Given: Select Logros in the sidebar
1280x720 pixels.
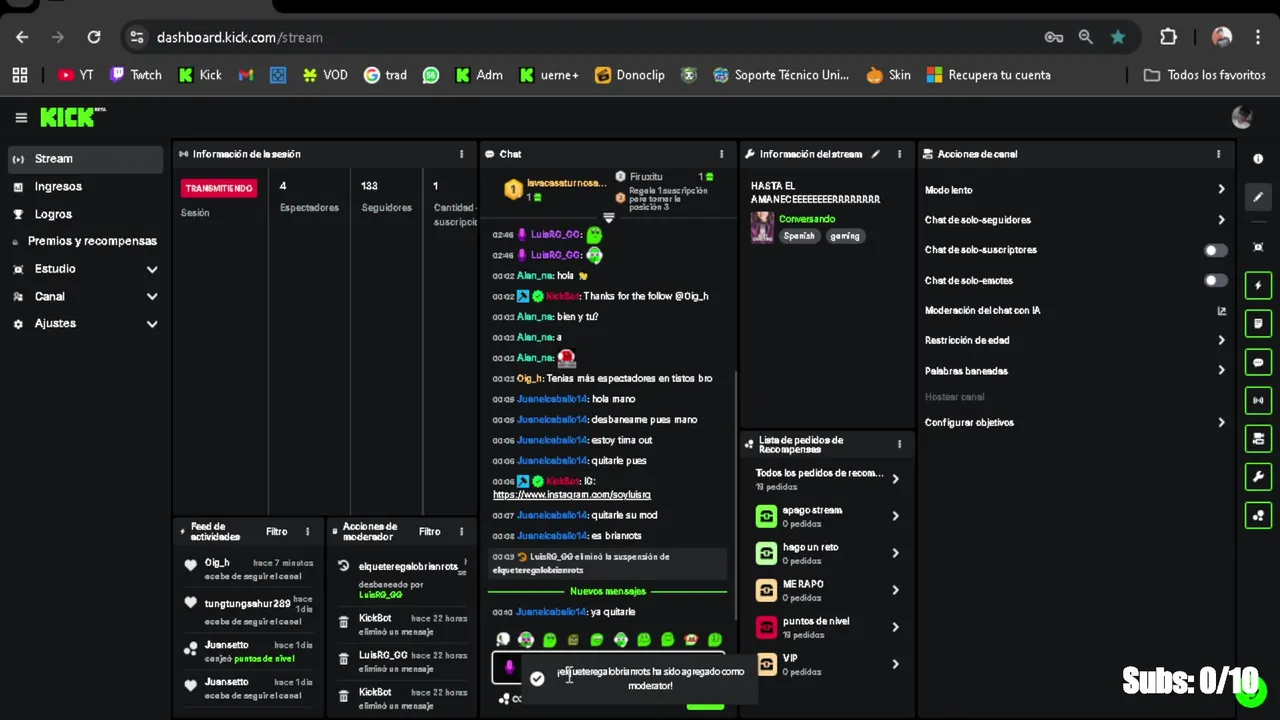Looking at the screenshot, I should click(x=85, y=214).
